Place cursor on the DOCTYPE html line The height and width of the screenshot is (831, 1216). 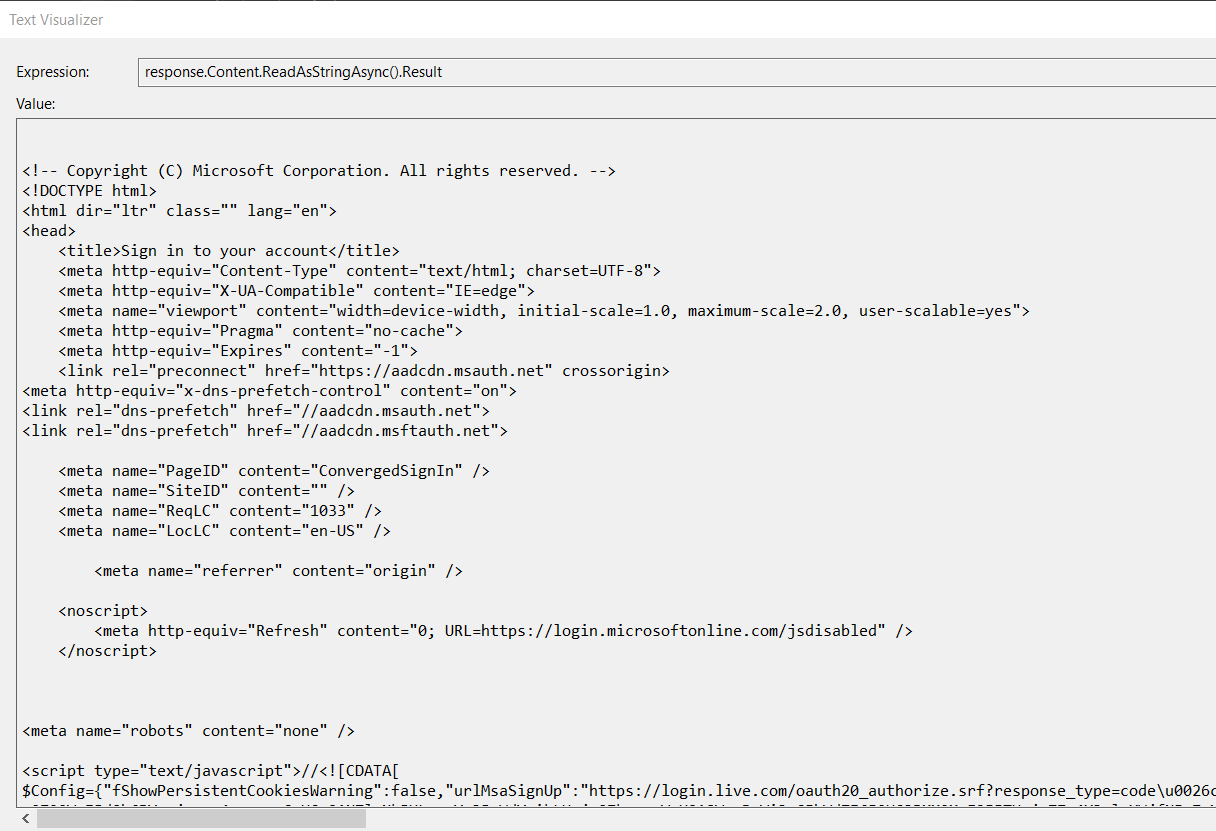89,191
